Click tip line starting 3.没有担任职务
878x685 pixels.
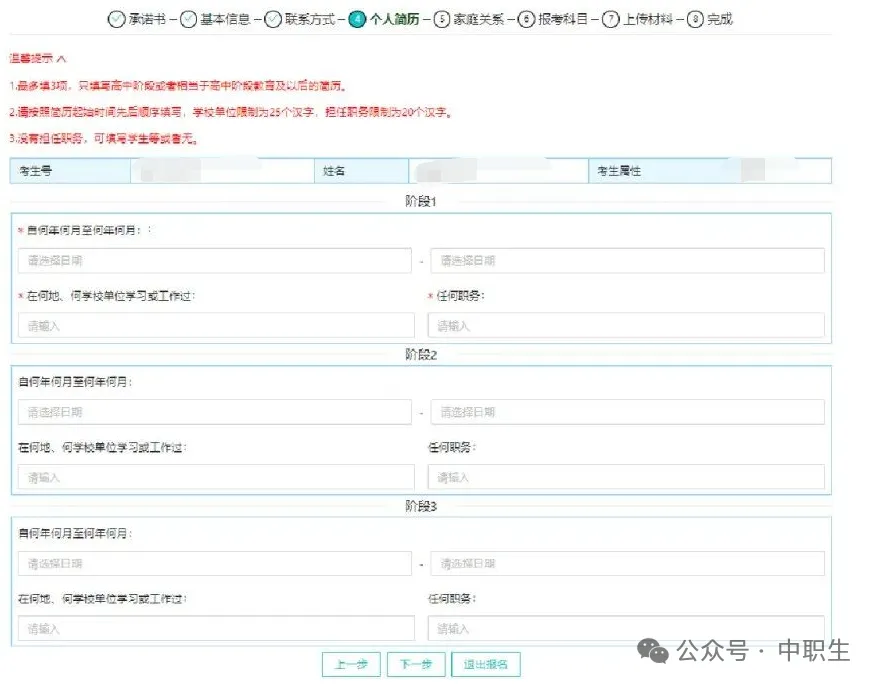[104, 138]
